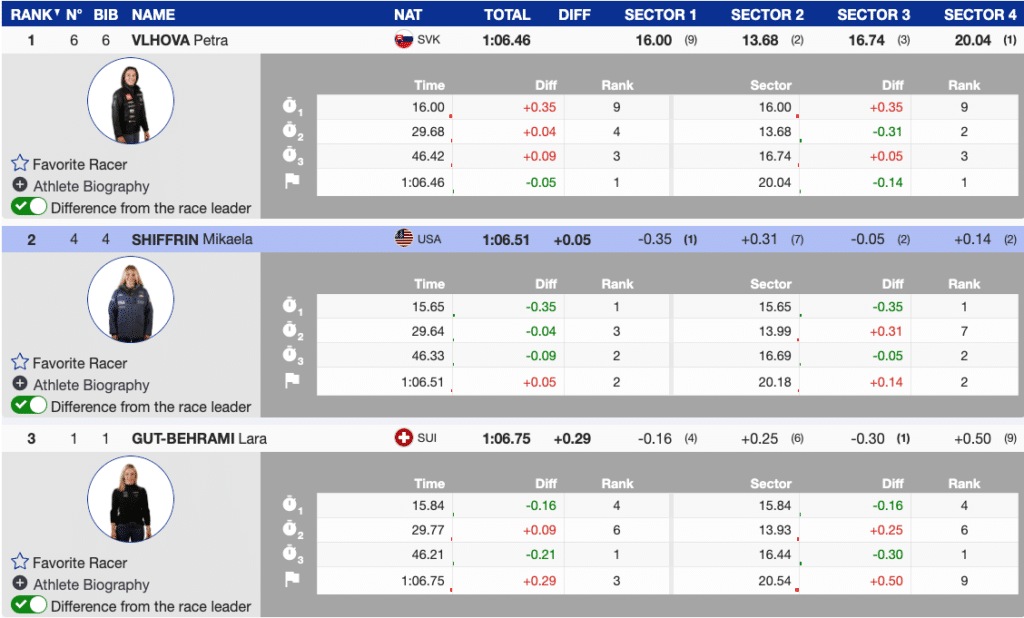Open Gut-Behrami's Athlete Biography link
The width and height of the screenshot is (1024, 618).
point(91,584)
